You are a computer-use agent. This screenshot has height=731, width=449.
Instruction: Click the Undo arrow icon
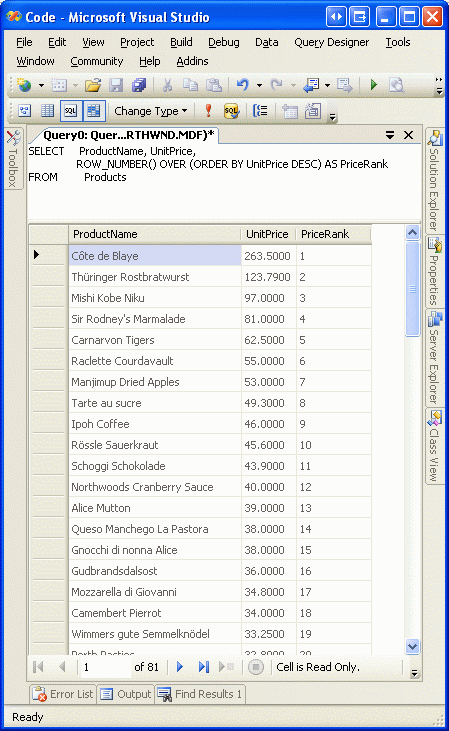tap(242, 85)
